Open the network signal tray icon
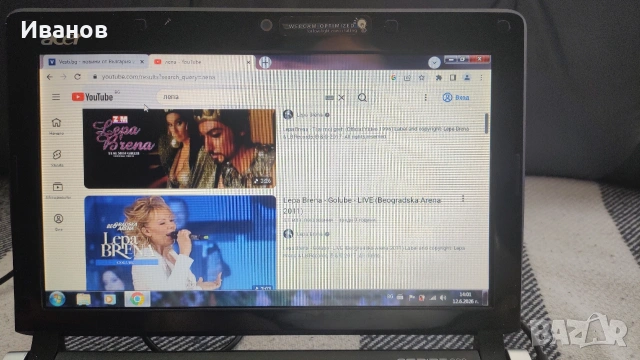The width and height of the screenshot is (640, 360). point(433,298)
